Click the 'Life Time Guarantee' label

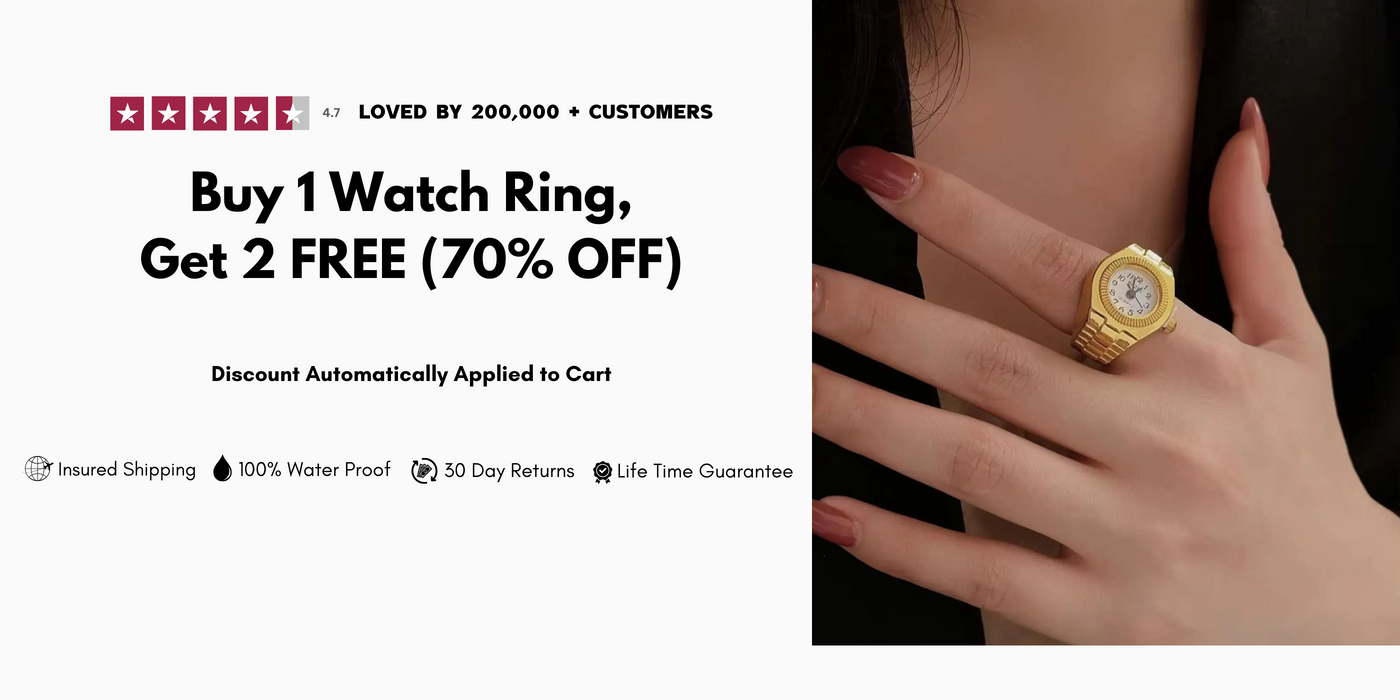click(705, 471)
